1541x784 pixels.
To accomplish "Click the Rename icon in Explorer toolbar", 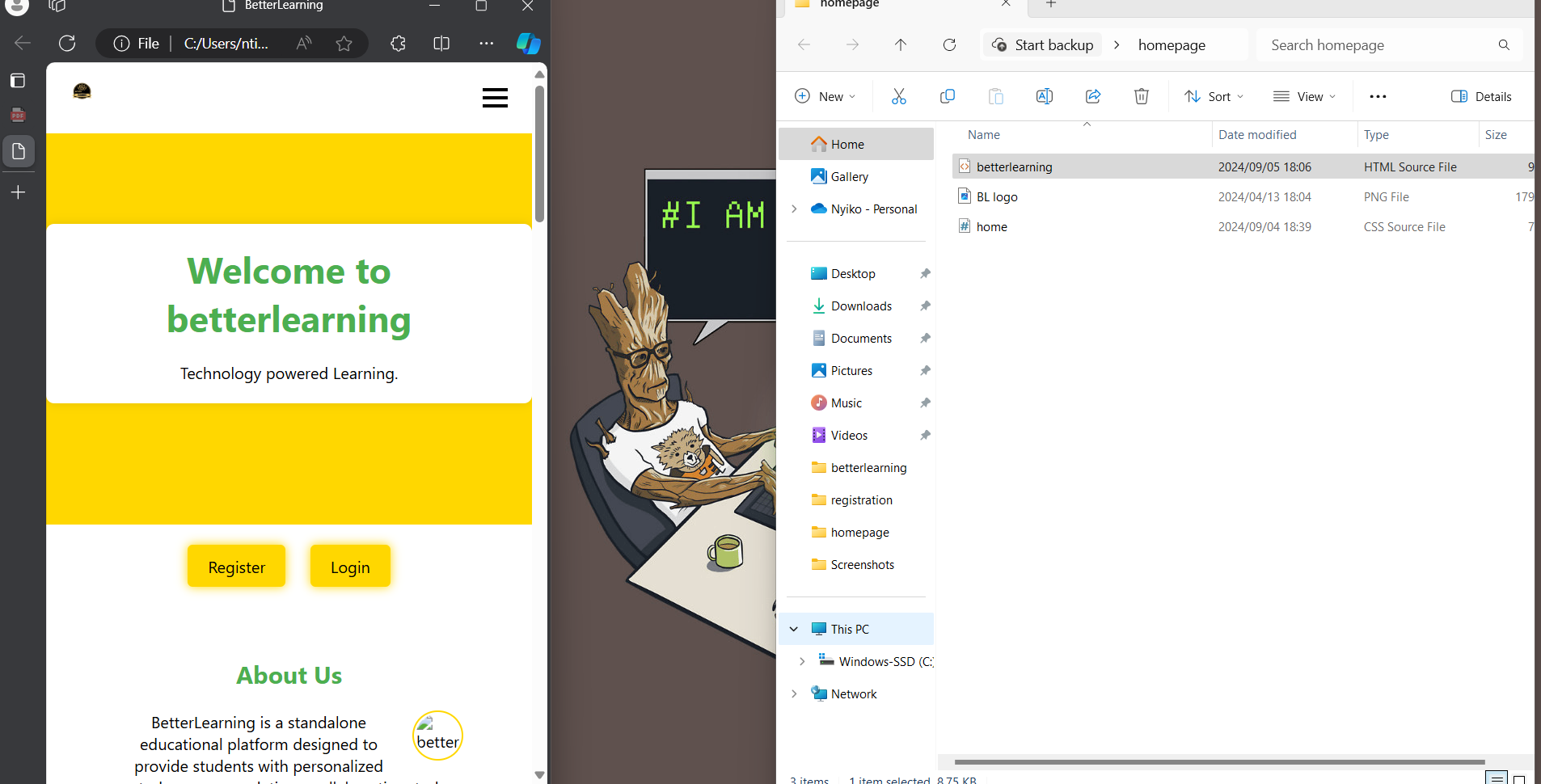I will coord(1044,96).
